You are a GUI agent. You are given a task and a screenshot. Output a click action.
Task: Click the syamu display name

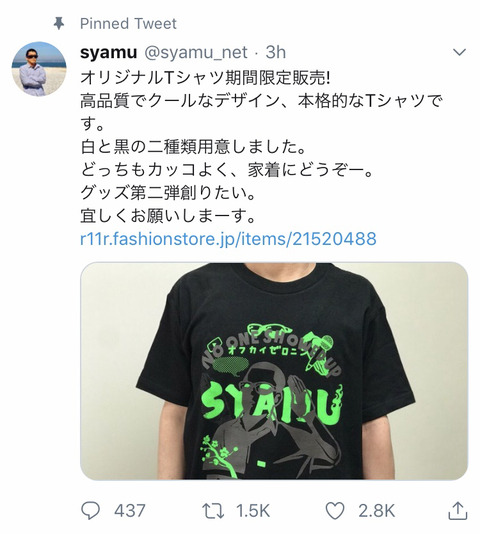point(109,52)
